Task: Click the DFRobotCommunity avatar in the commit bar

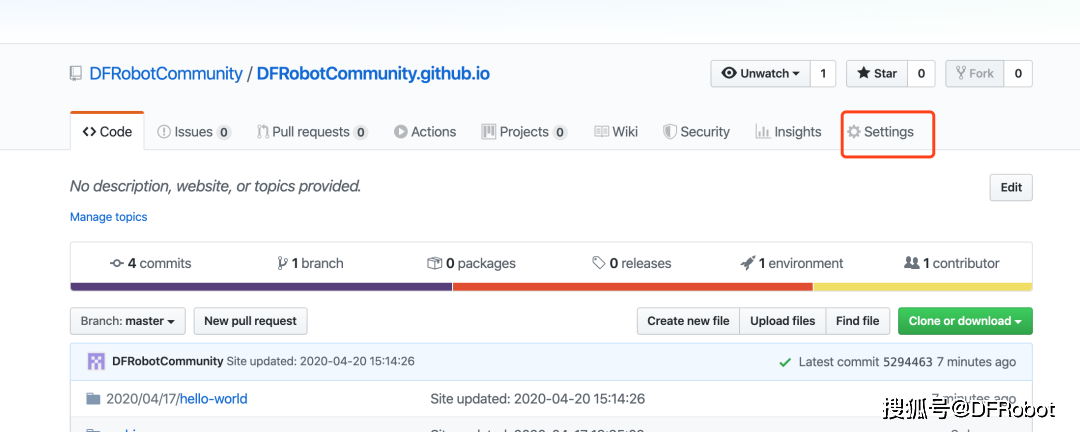Action: click(x=96, y=361)
